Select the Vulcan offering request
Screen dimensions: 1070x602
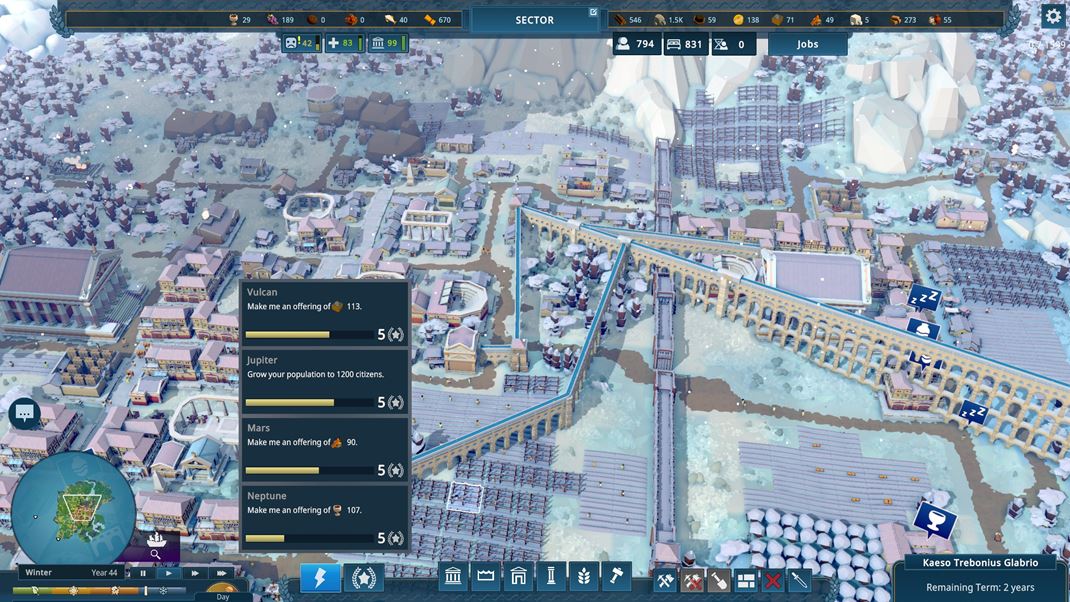pos(324,313)
